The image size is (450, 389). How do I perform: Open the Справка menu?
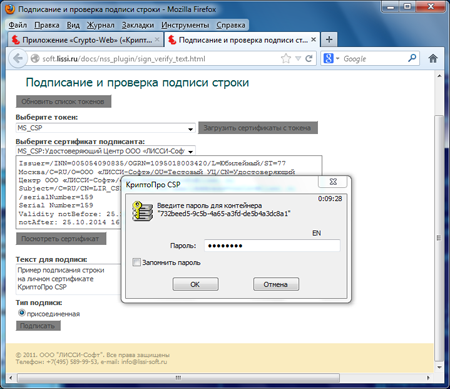231,25
